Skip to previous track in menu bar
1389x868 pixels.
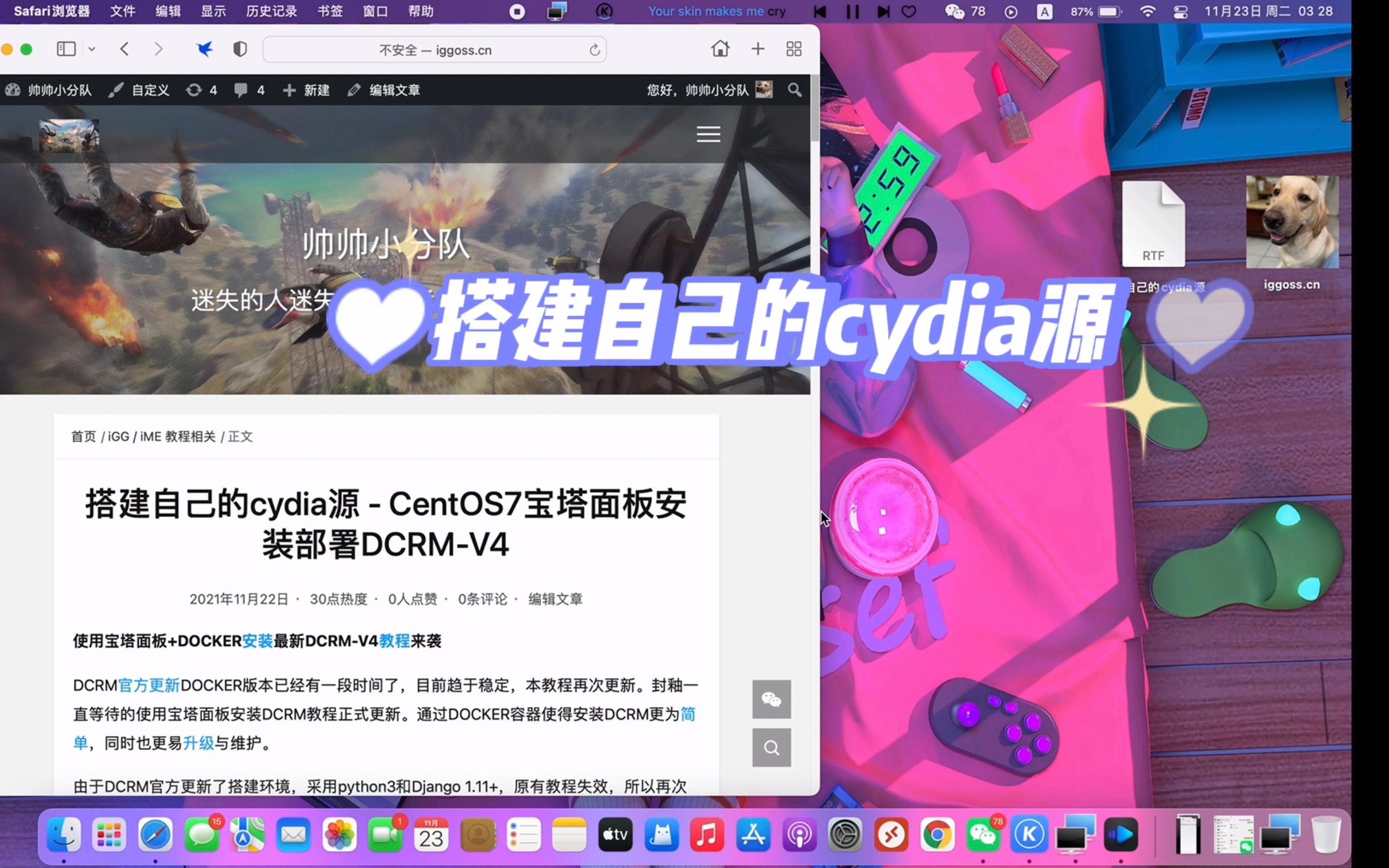820,12
